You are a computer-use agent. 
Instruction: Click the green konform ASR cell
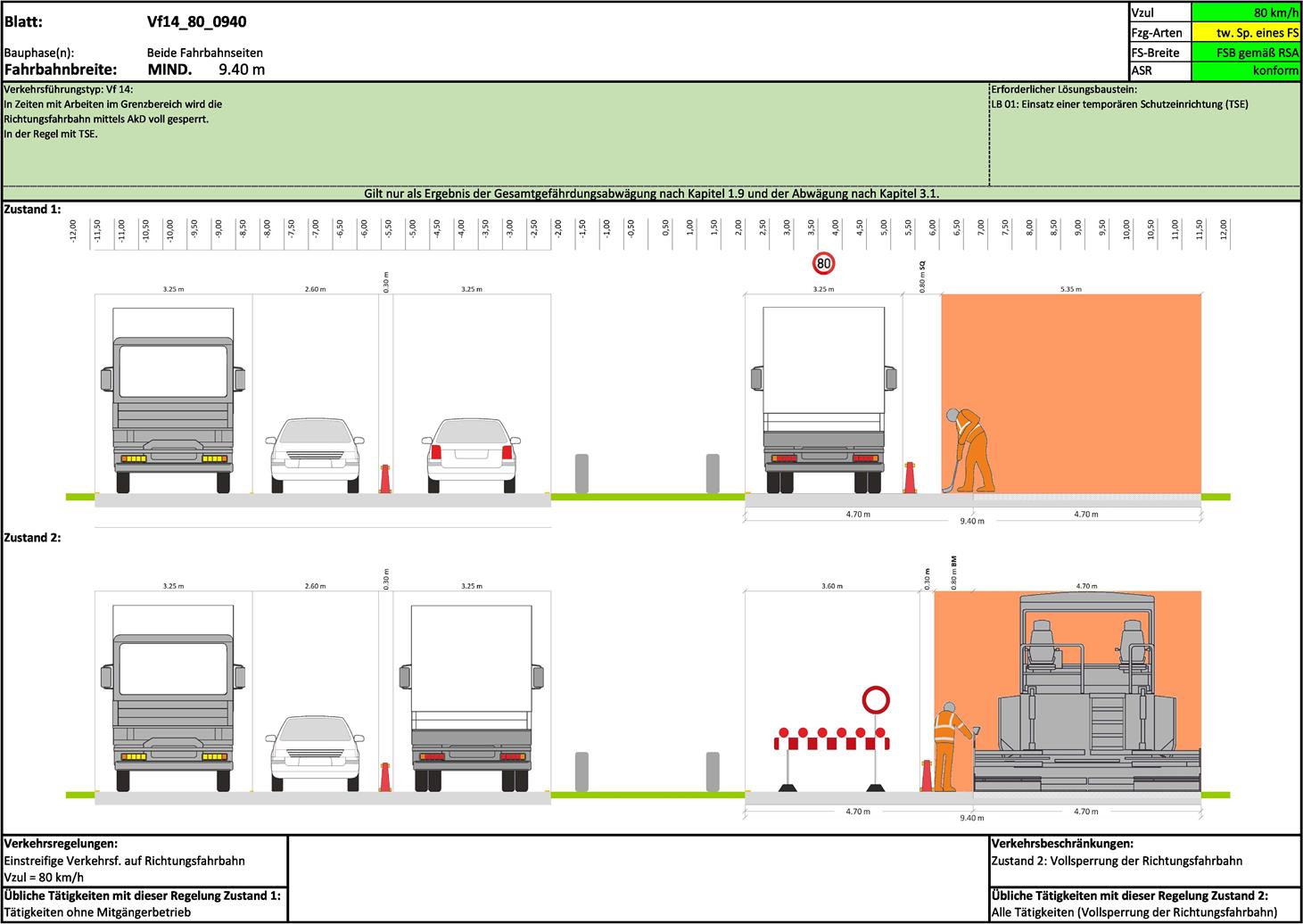(1246, 70)
